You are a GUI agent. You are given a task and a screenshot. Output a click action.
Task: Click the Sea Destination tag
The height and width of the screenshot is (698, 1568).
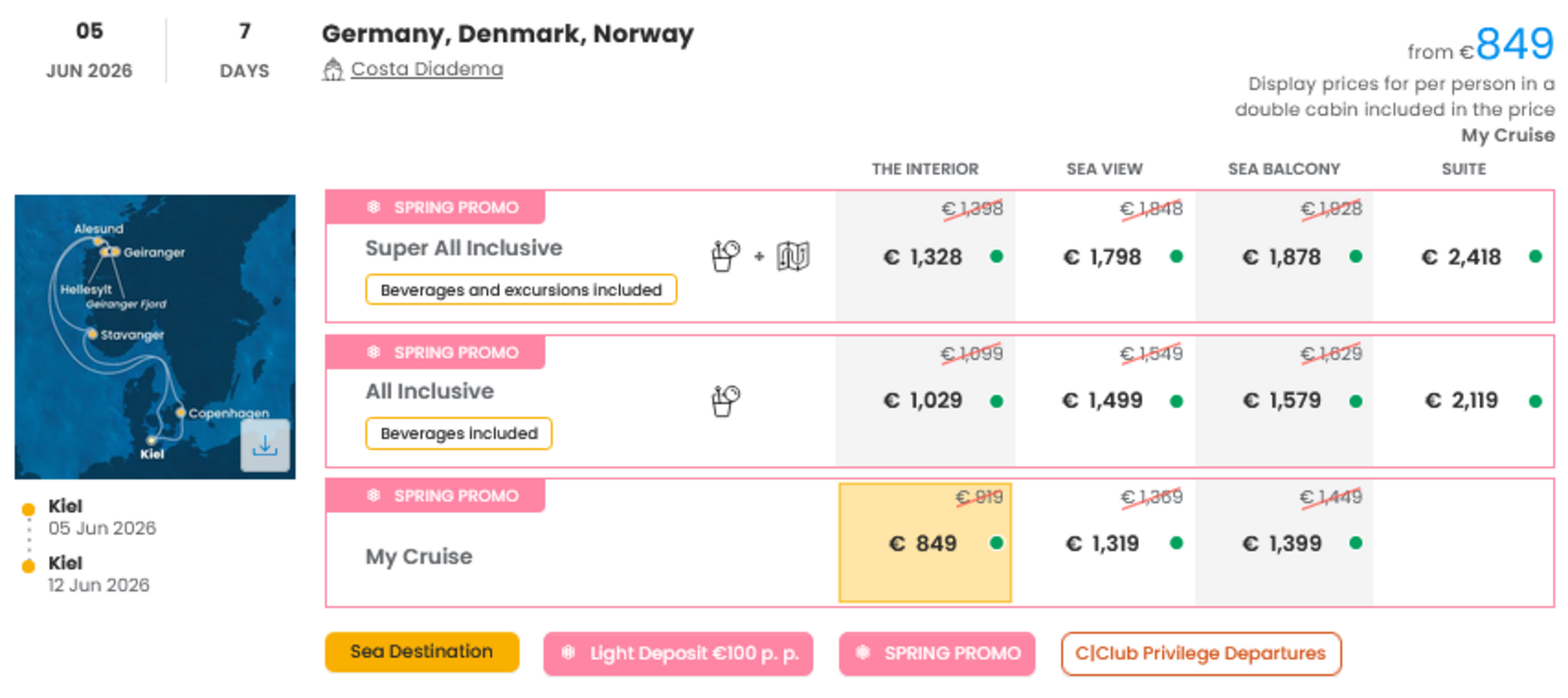coord(422,652)
